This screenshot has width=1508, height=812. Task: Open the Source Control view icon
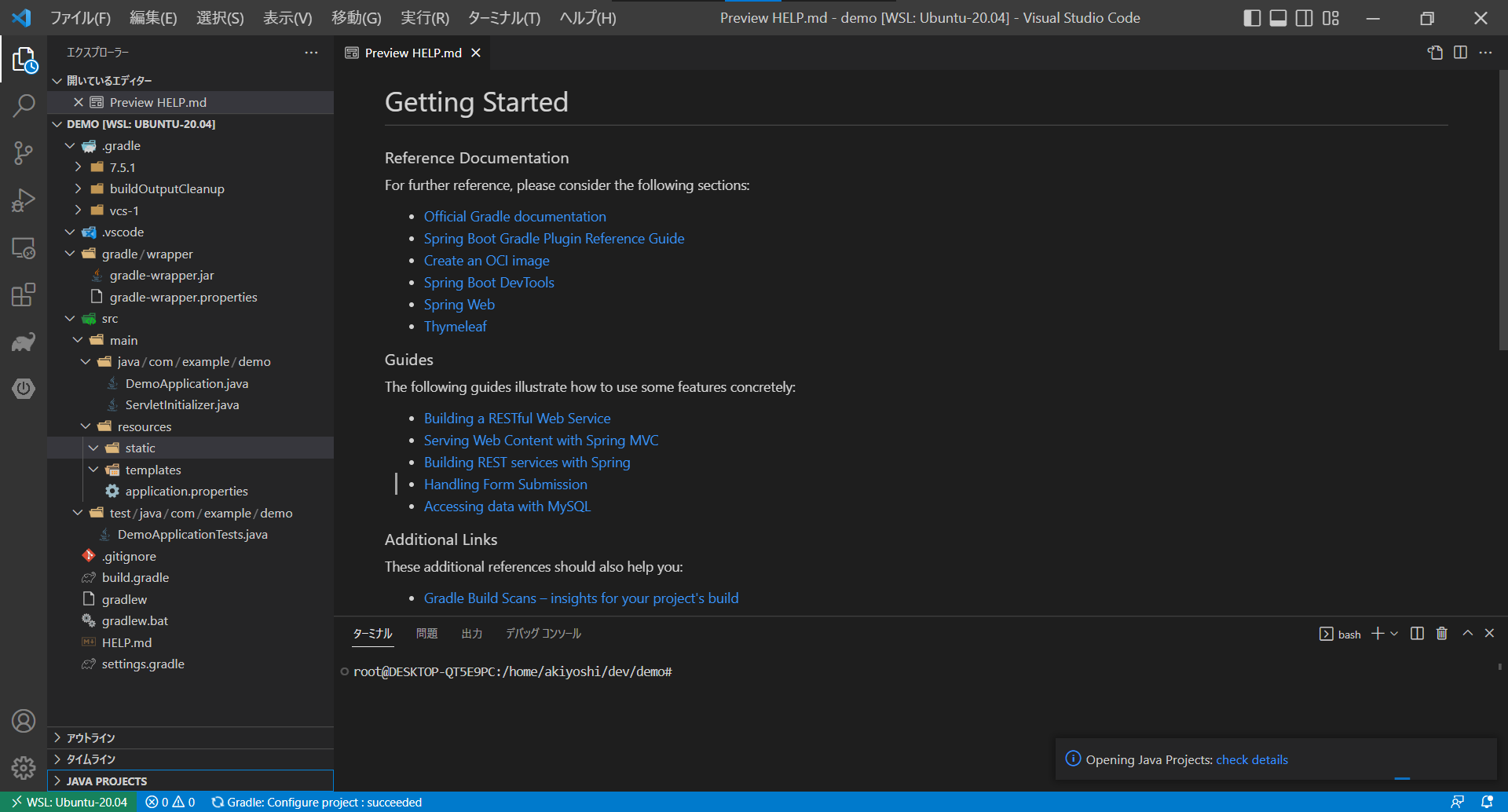[x=24, y=153]
